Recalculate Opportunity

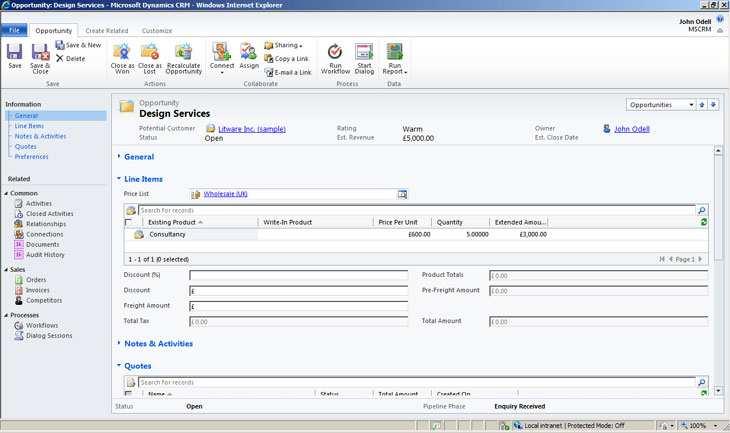coord(183,58)
